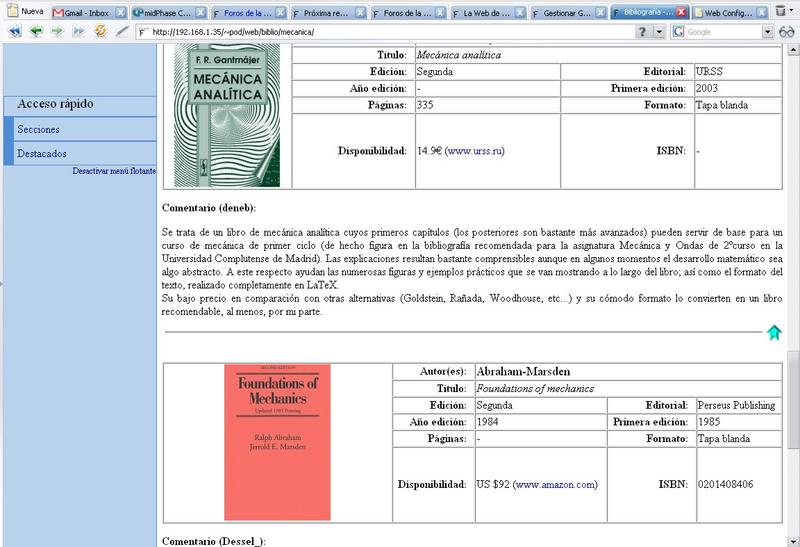Click the scrollbar up arrow
Viewport: 800px width, 547px height.
[793, 49]
